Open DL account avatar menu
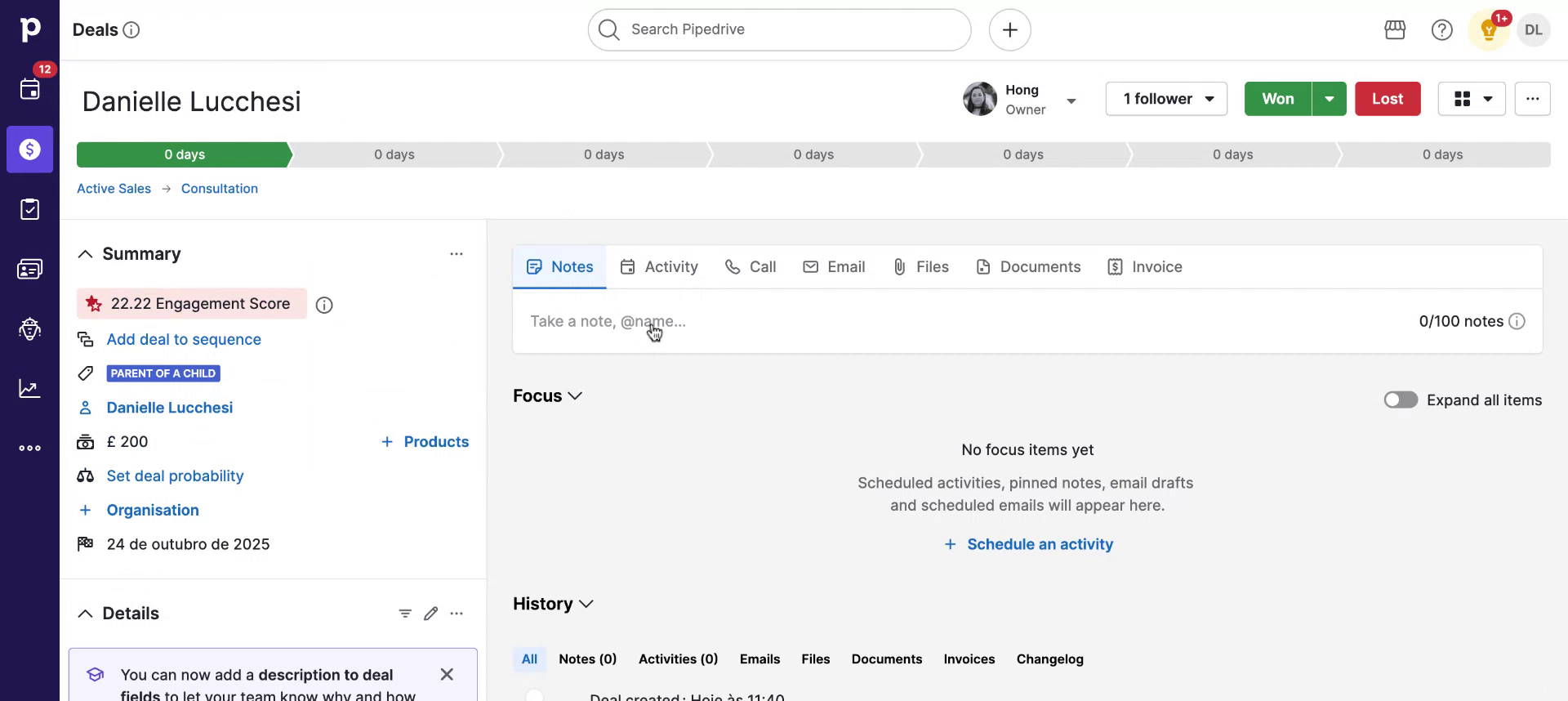 1533,30
